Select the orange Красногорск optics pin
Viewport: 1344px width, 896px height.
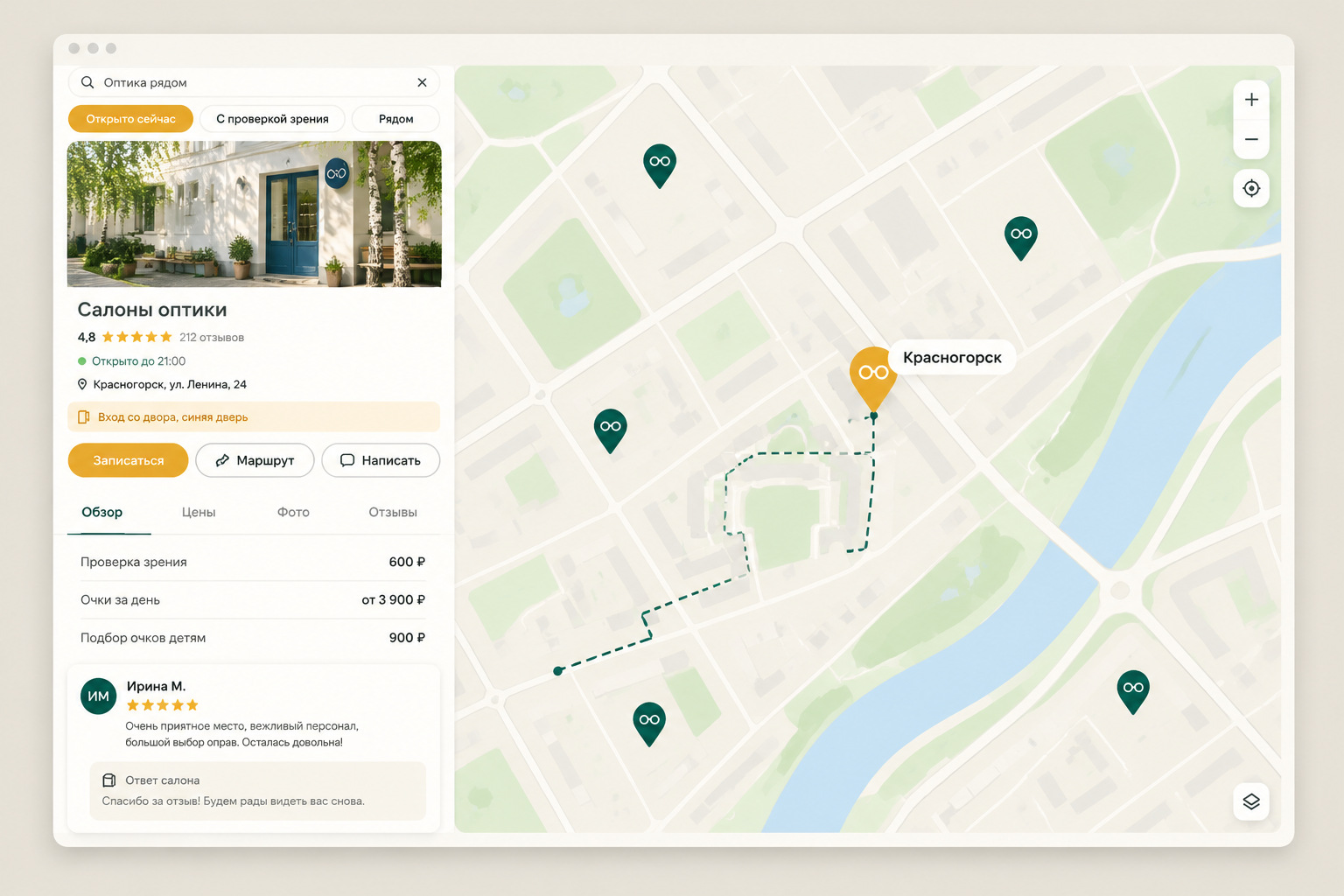point(873,377)
